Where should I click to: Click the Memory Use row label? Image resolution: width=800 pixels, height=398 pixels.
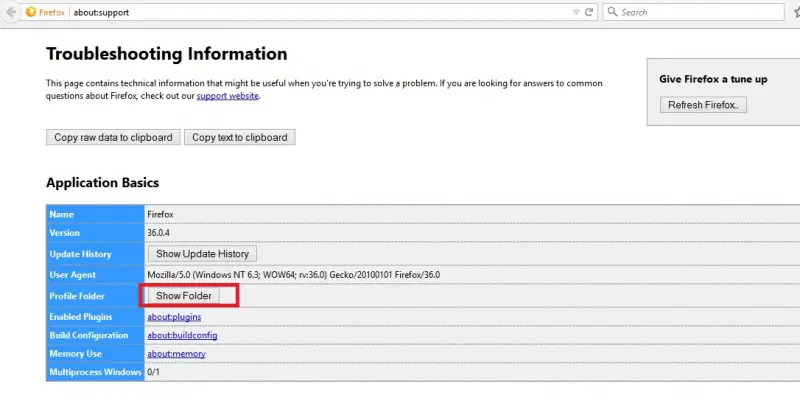click(76, 354)
